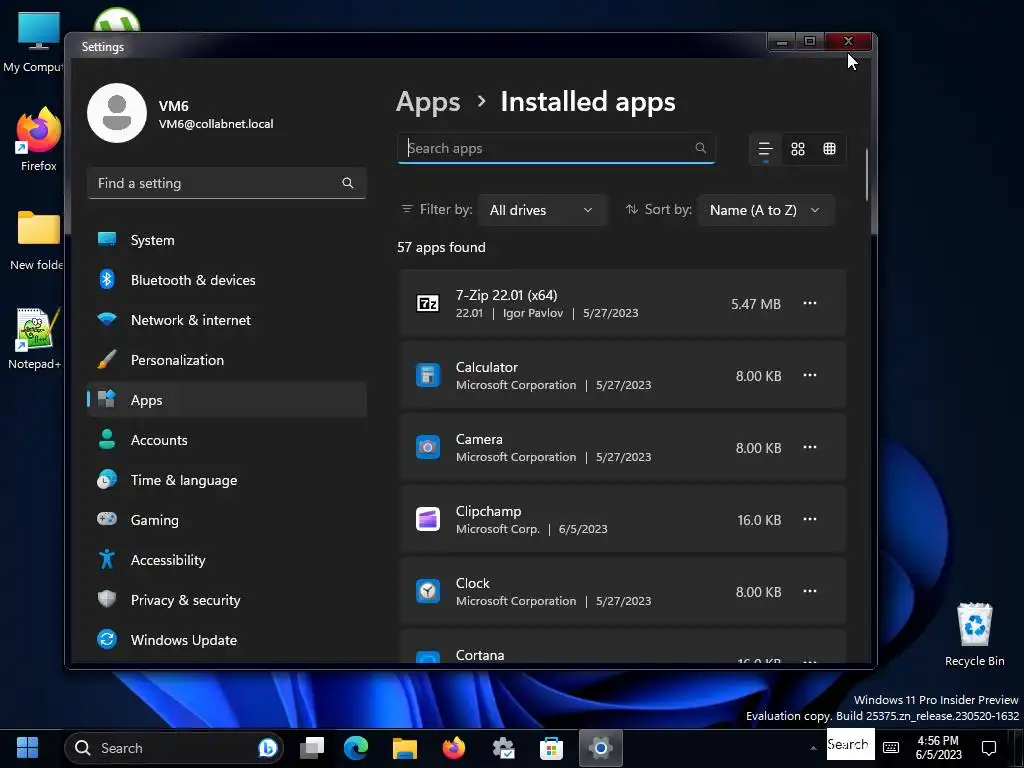Open Personalization settings
1024x768 pixels.
pyautogui.click(x=227, y=360)
